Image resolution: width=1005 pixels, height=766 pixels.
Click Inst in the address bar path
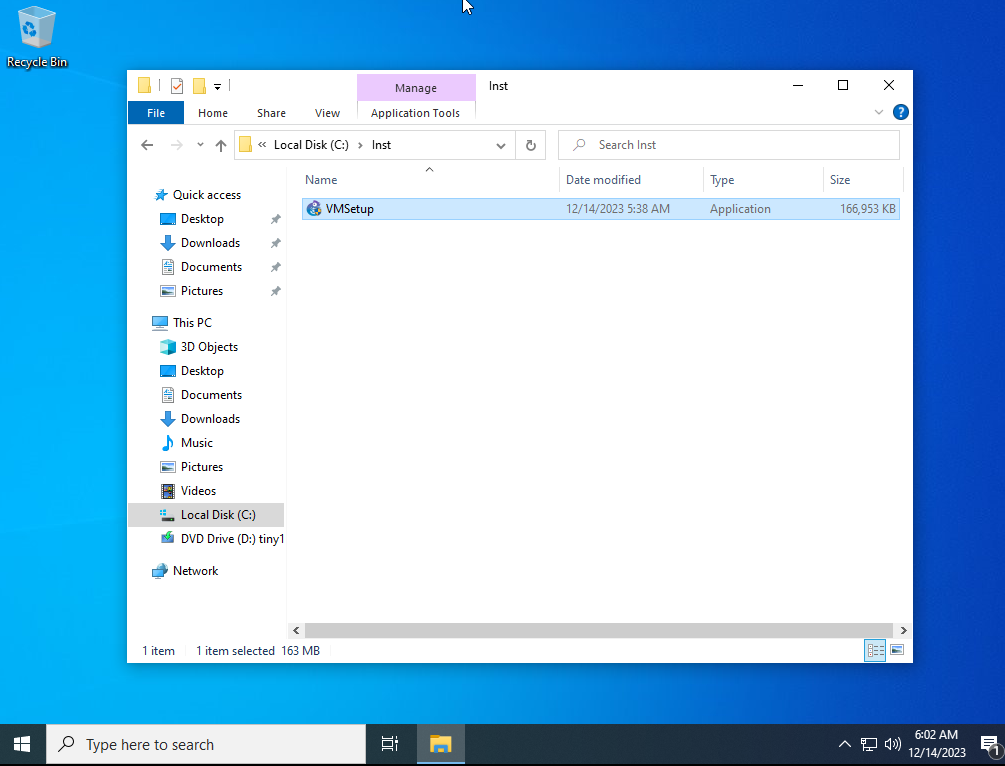(381, 145)
